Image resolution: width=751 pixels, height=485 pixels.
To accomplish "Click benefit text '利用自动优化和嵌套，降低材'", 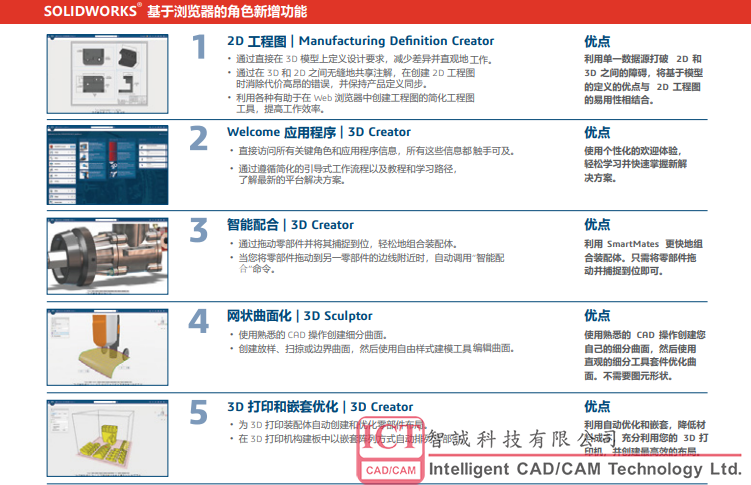I will coord(645,425).
